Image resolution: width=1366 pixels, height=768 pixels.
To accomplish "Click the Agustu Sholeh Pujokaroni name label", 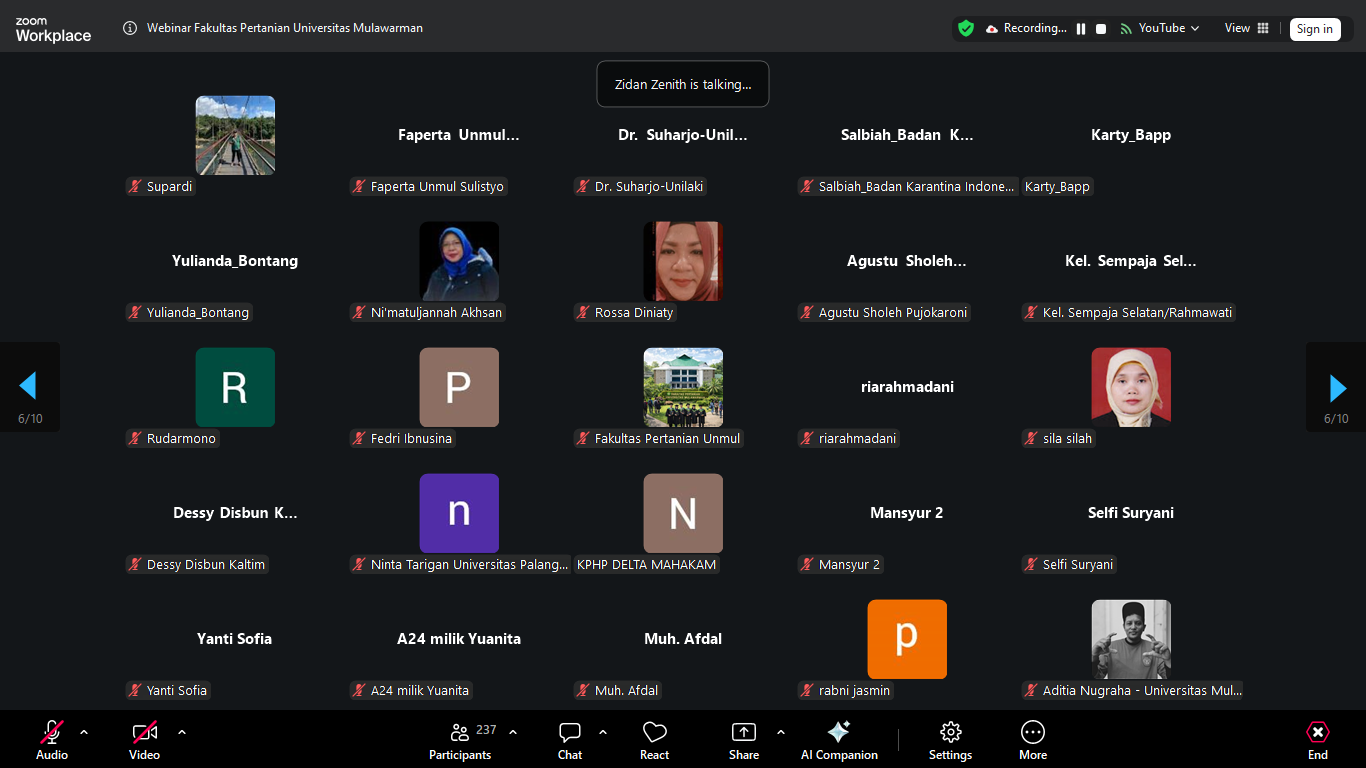I will tap(893, 312).
